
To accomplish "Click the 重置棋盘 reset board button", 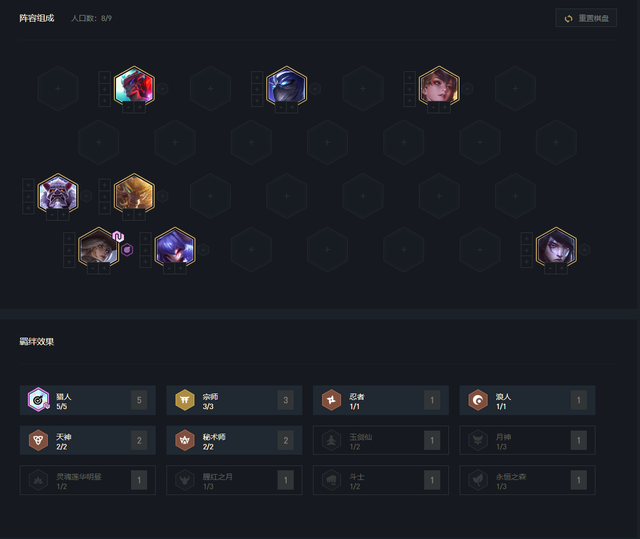I will pyautogui.click(x=586, y=18).
